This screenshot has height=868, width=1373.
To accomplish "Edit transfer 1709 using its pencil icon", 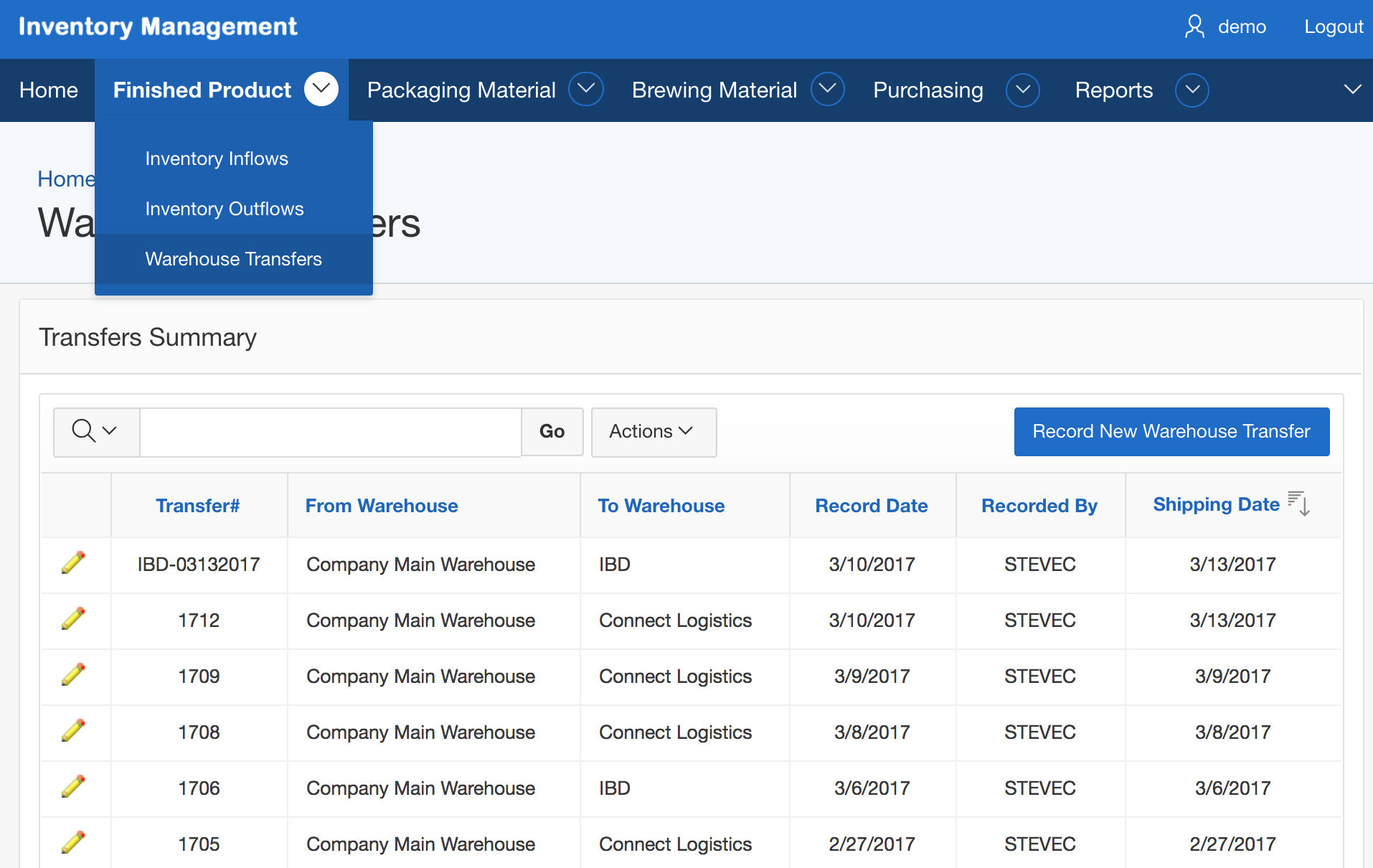I will point(73,675).
